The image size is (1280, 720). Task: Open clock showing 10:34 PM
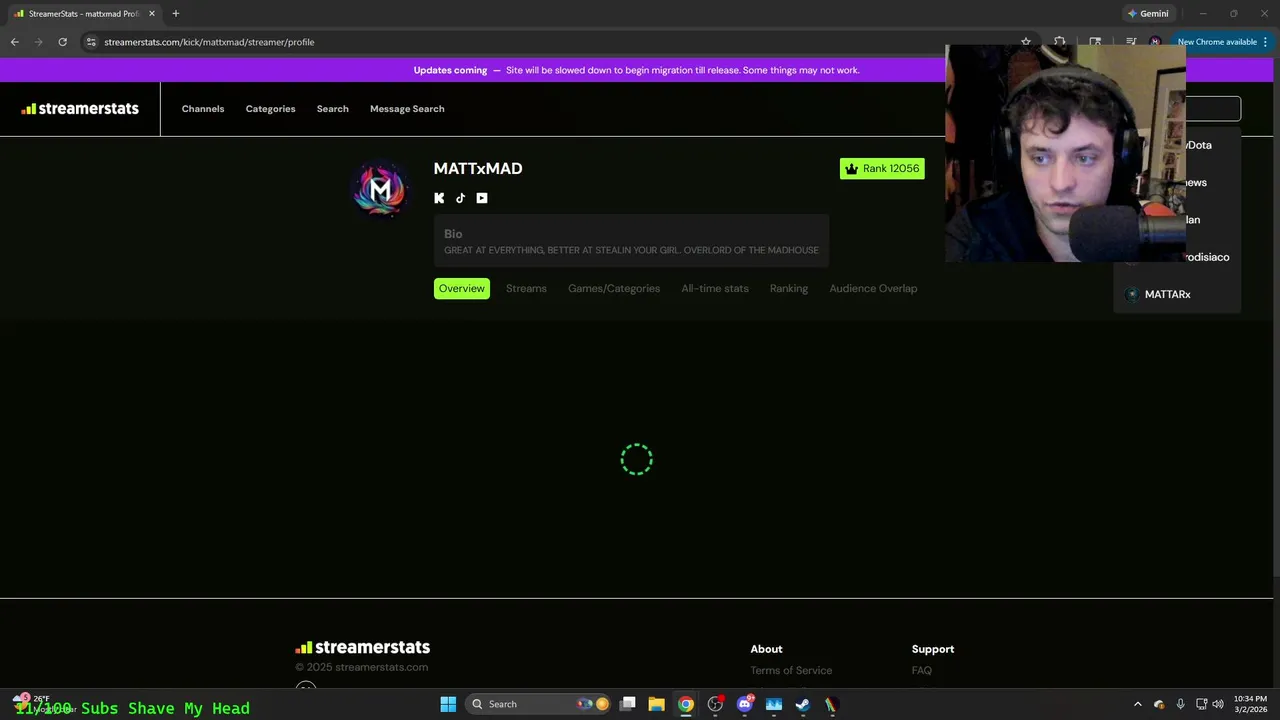tap(1250, 704)
